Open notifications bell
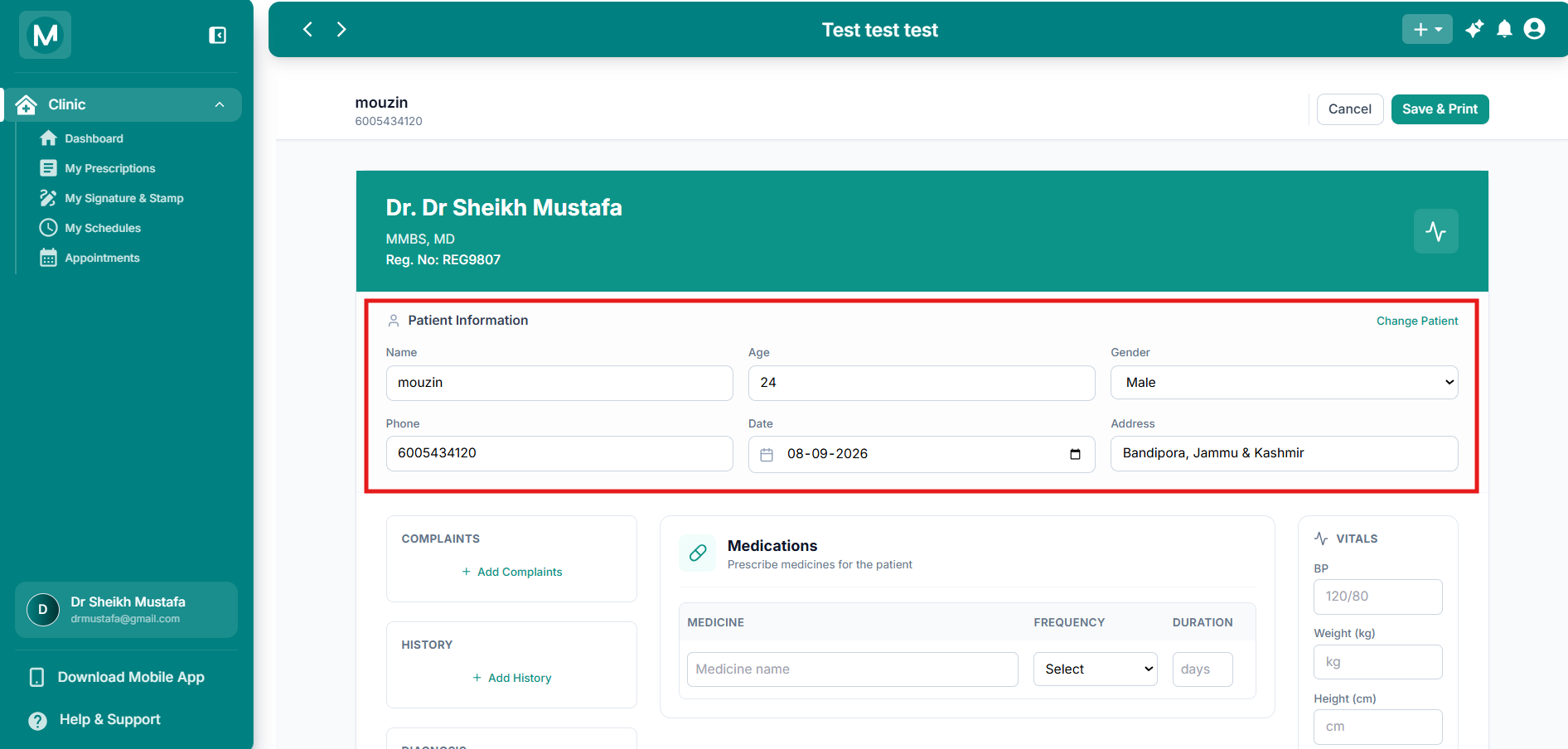The height and width of the screenshot is (749, 1568). pyautogui.click(x=1504, y=29)
